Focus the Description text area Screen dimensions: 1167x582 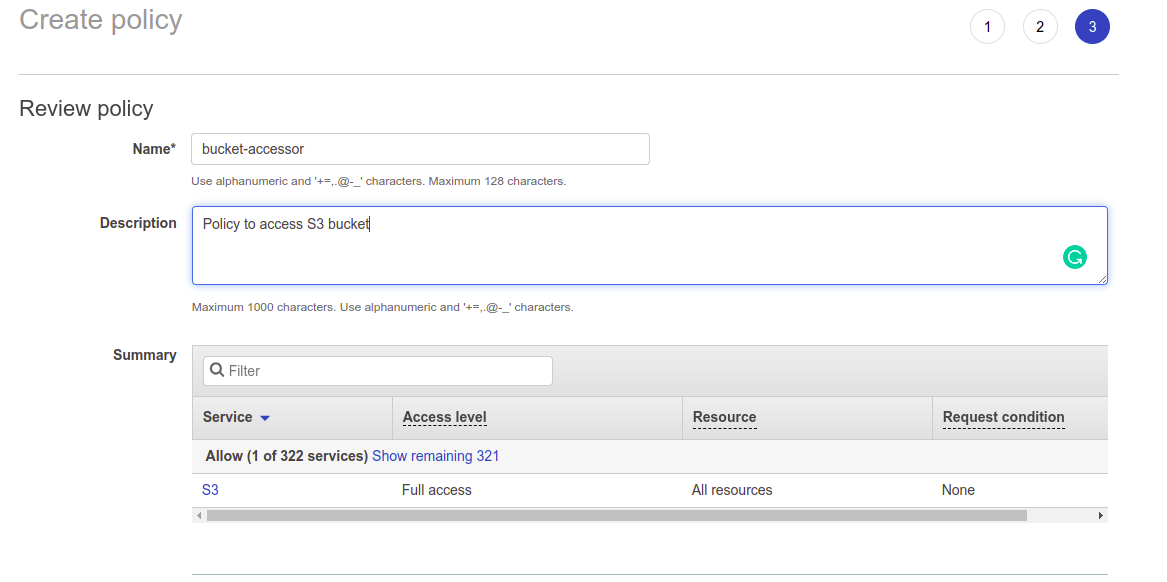point(620,245)
